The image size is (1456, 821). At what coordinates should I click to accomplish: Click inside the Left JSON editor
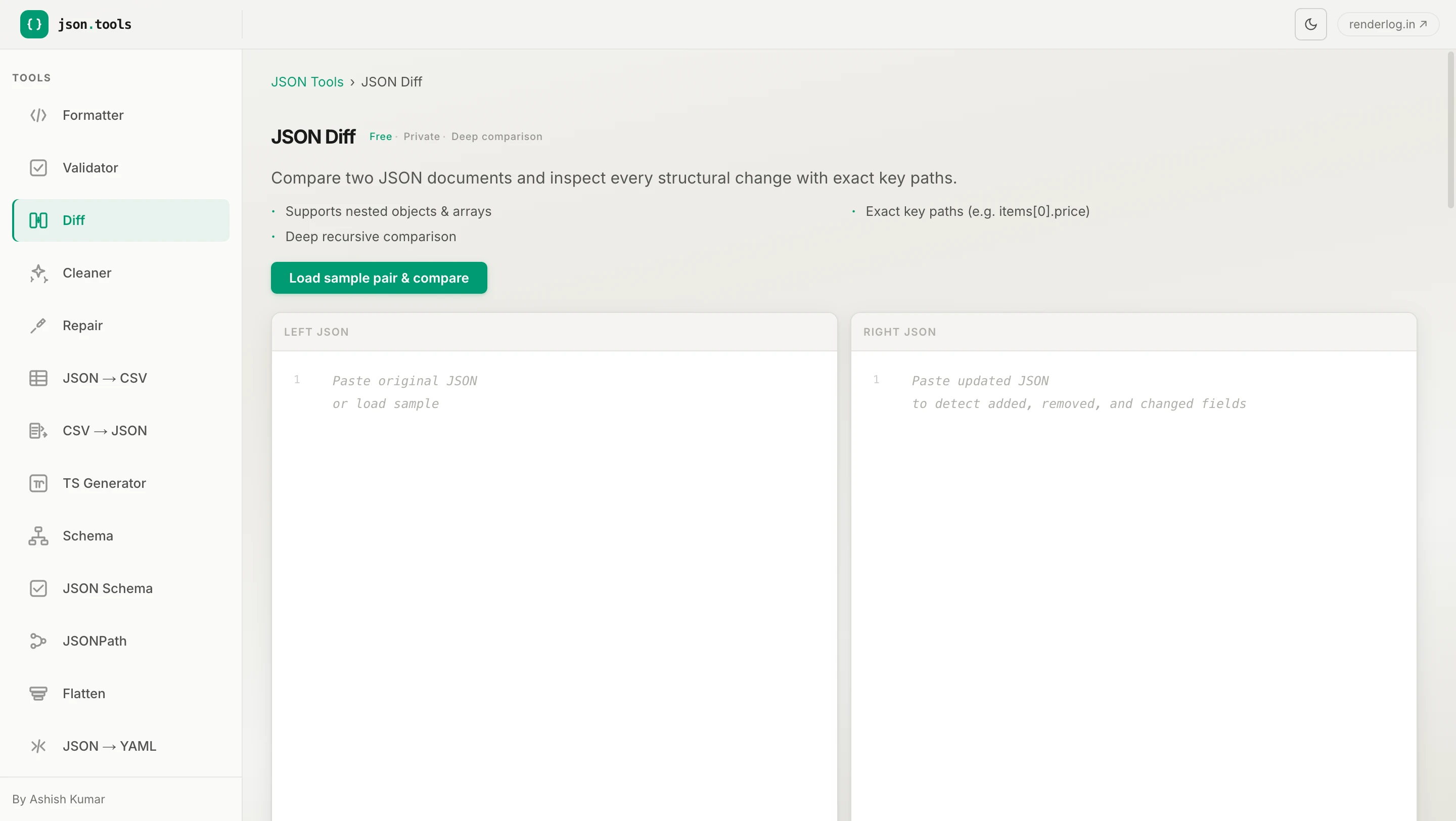tap(554, 565)
